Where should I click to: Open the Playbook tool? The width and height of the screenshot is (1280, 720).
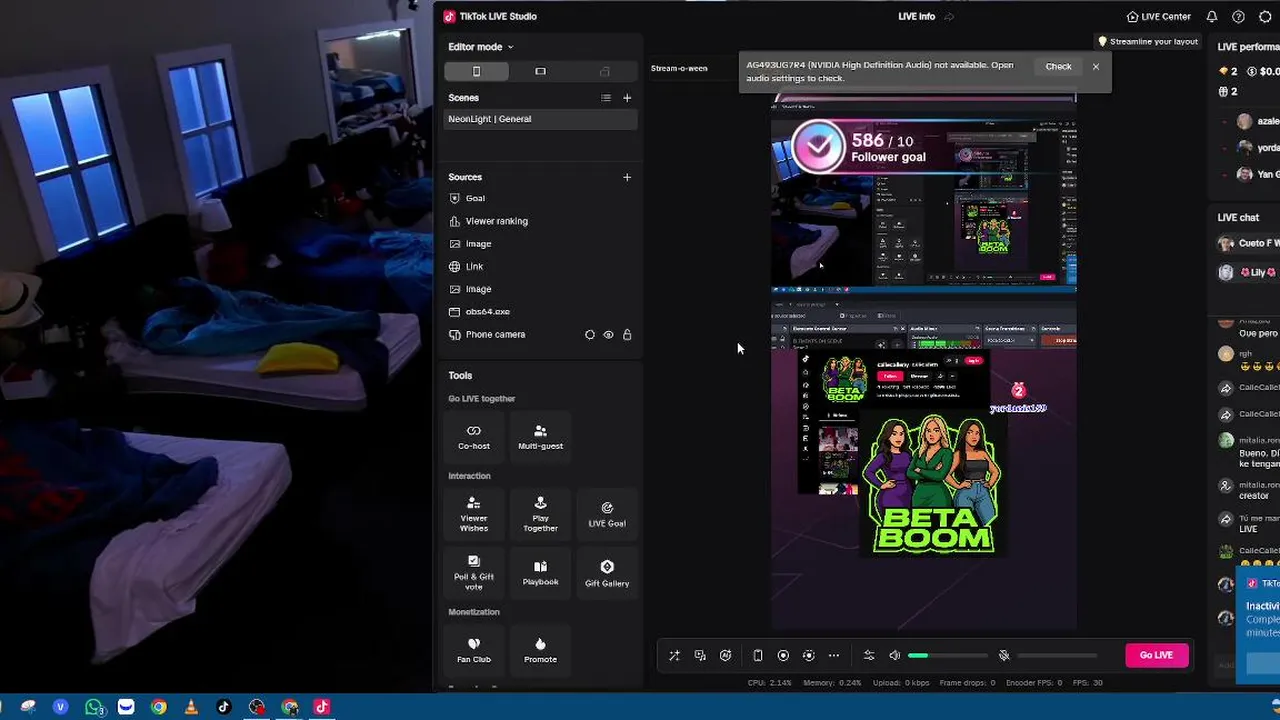[540, 572]
